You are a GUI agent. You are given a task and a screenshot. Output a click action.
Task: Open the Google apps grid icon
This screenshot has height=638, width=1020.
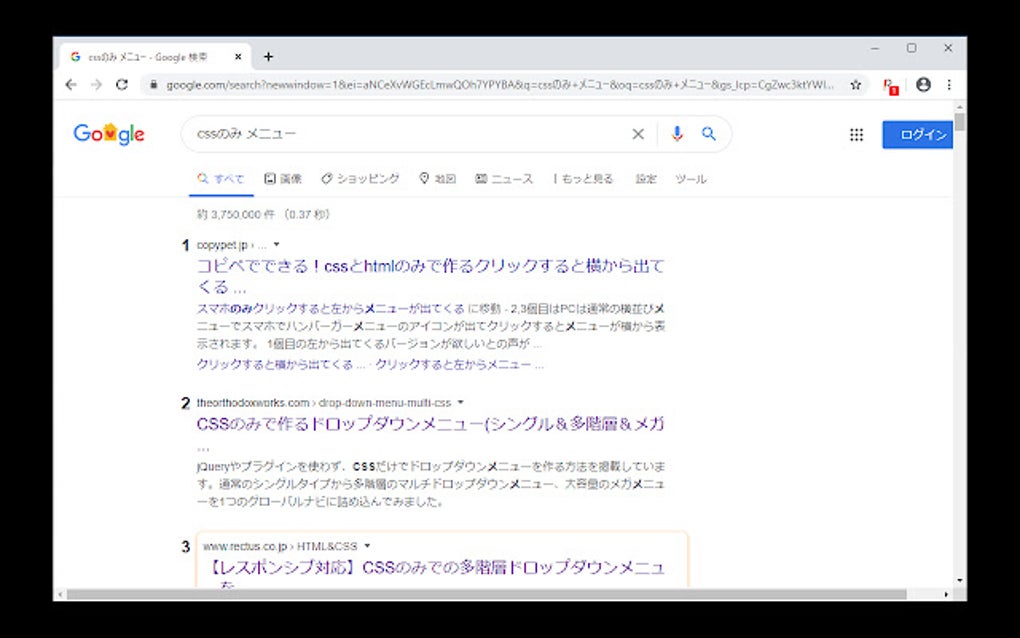tap(856, 135)
